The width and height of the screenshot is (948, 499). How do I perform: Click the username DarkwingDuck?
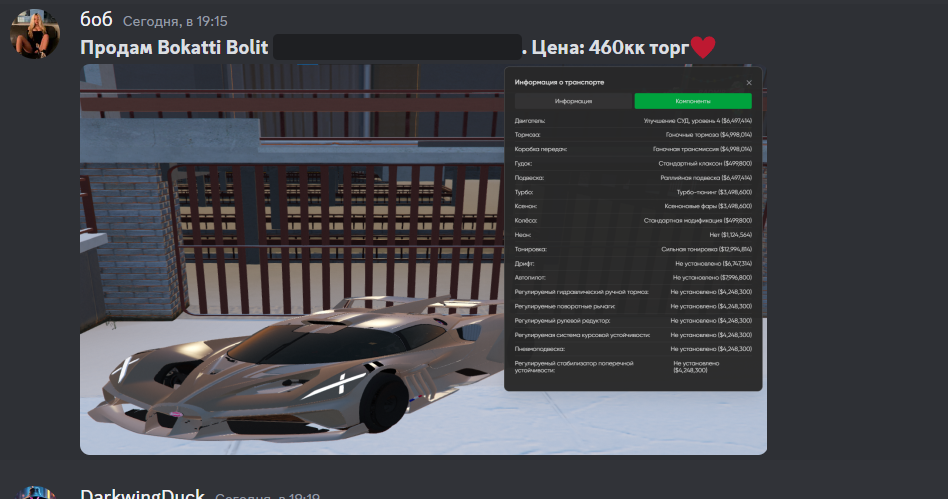(142, 494)
